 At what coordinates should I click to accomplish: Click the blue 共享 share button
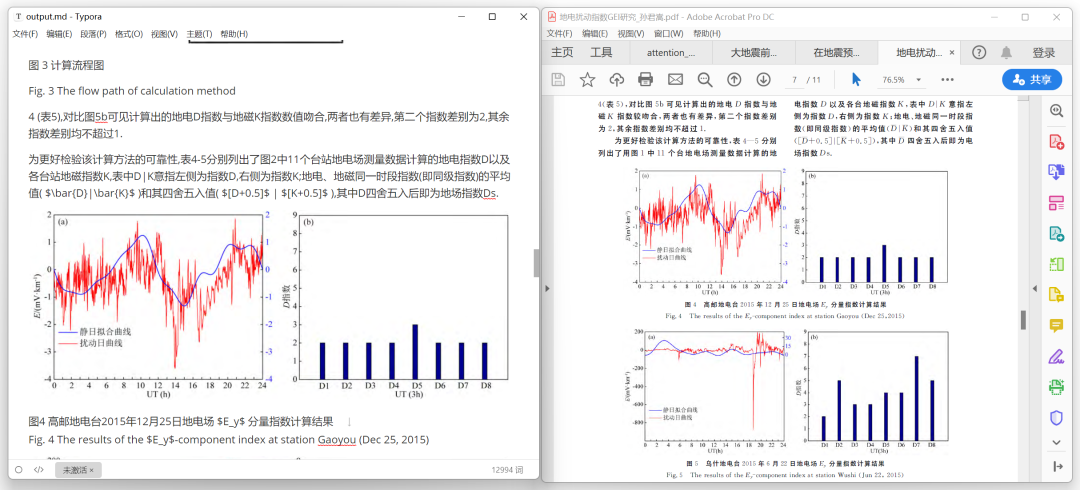click(x=1032, y=79)
